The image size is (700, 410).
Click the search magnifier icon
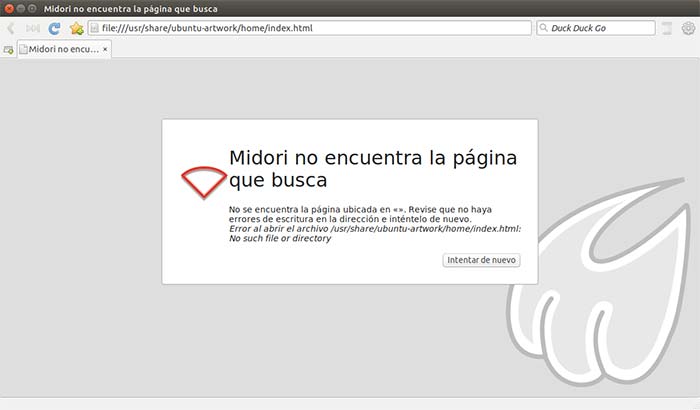point(543,28)
